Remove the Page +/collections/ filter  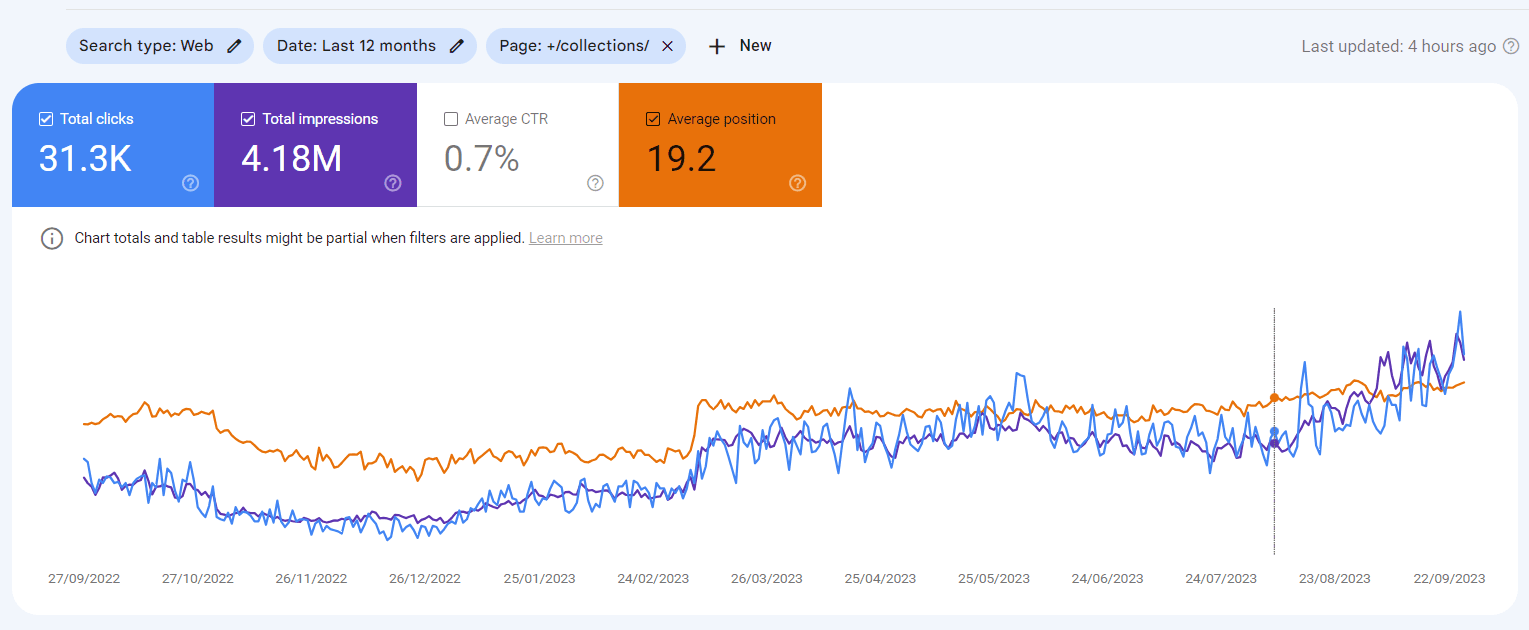click(x=667, y=45)
